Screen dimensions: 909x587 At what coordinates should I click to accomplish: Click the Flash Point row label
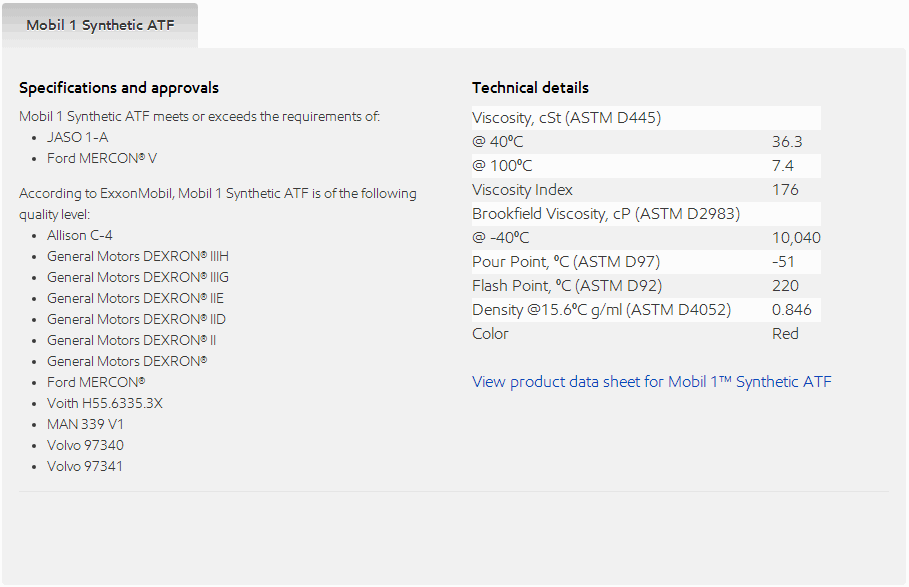point(567,286)
